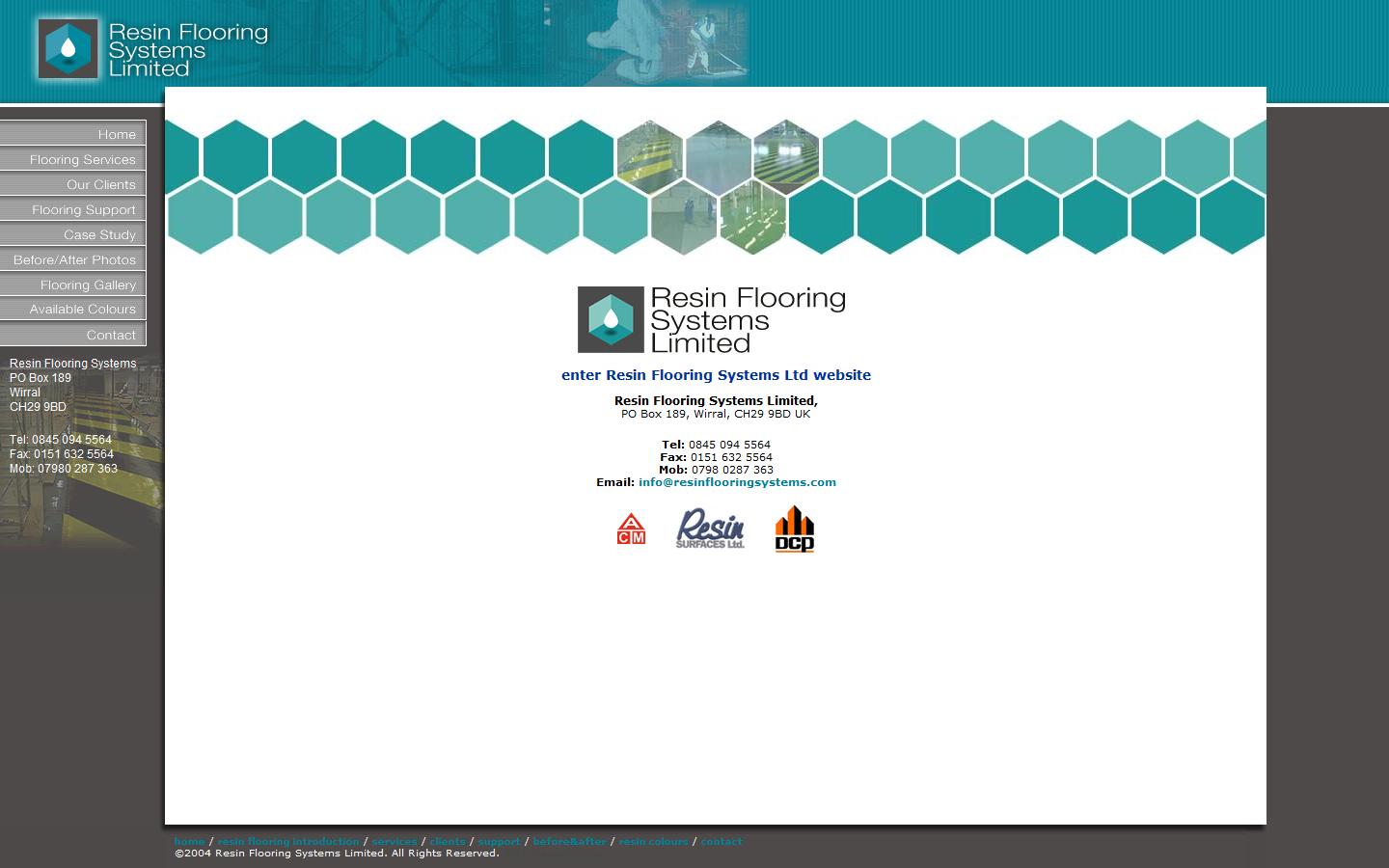
Task: Open the before&after link in the footer
Action: click(569, 841)
